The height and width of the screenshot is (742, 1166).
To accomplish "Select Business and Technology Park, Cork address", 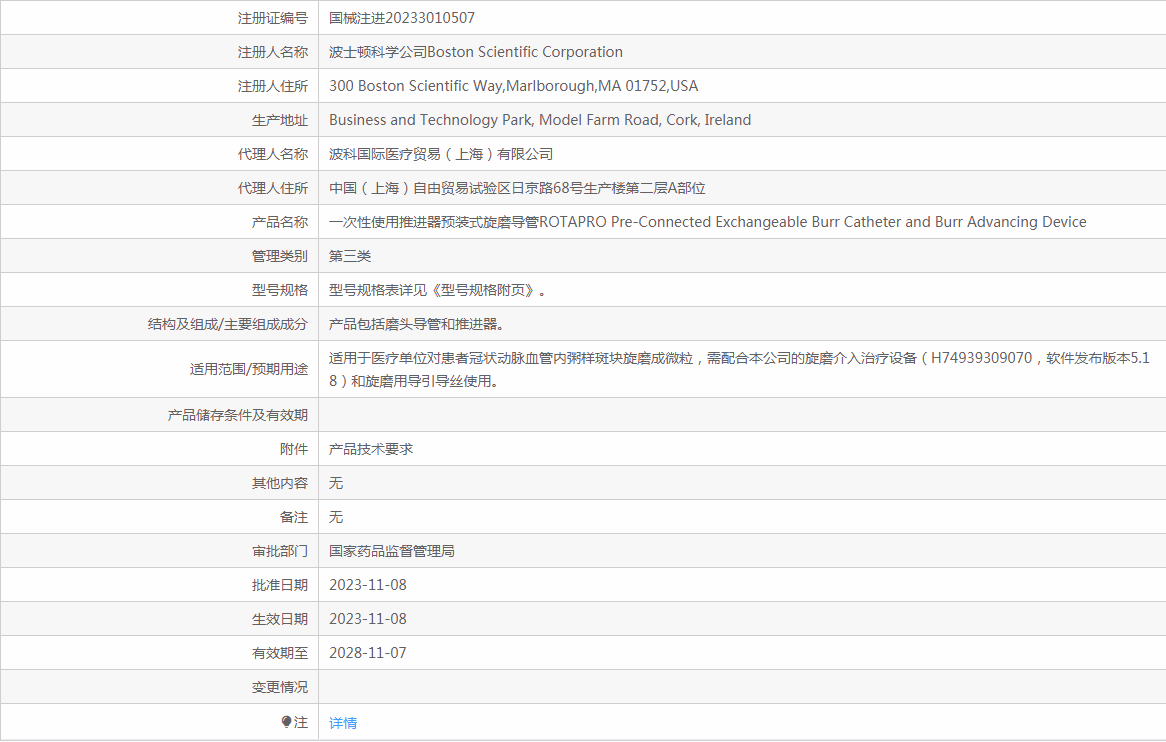I will 540,120.
